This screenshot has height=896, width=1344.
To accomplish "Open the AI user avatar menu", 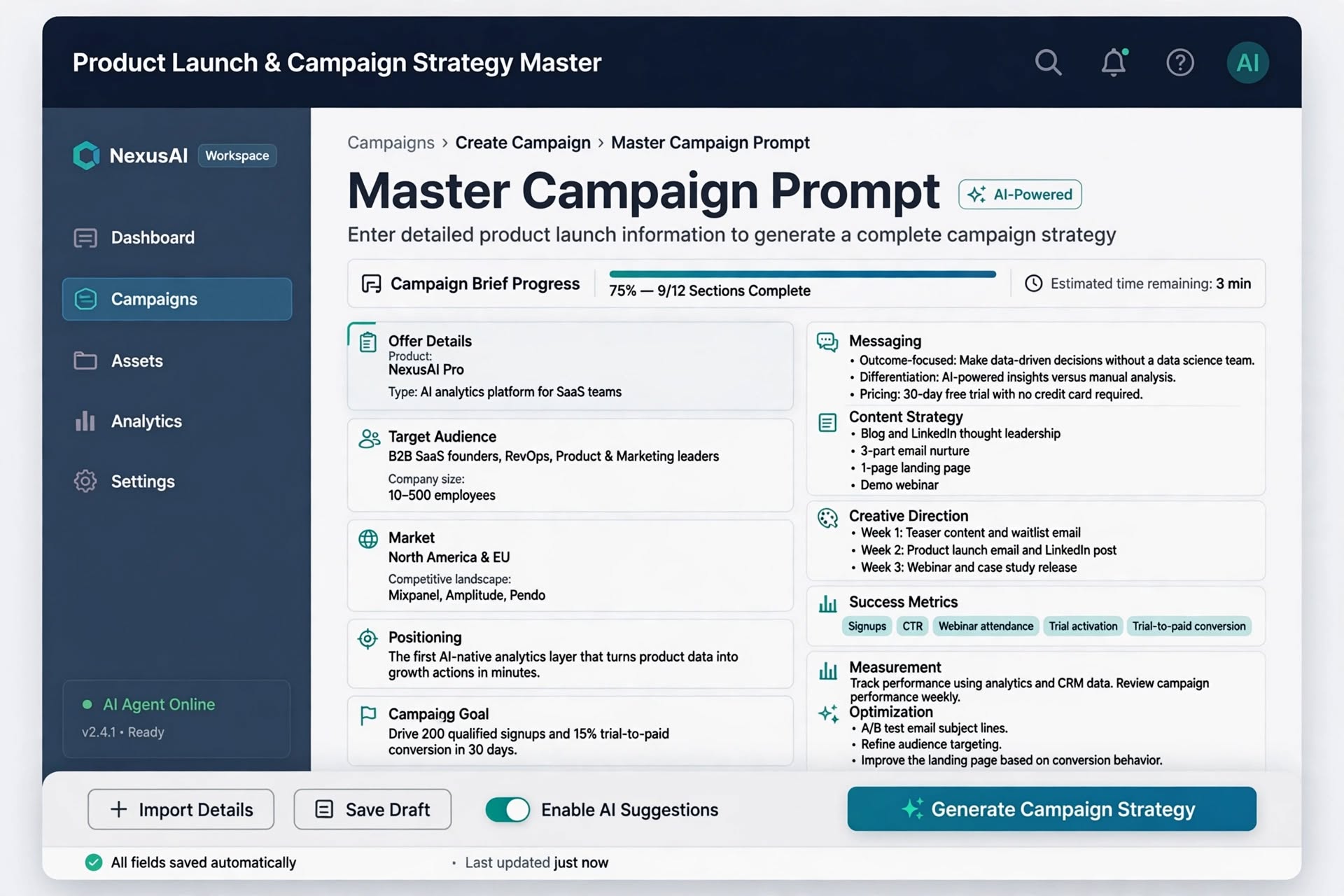I will point(1247,62).
